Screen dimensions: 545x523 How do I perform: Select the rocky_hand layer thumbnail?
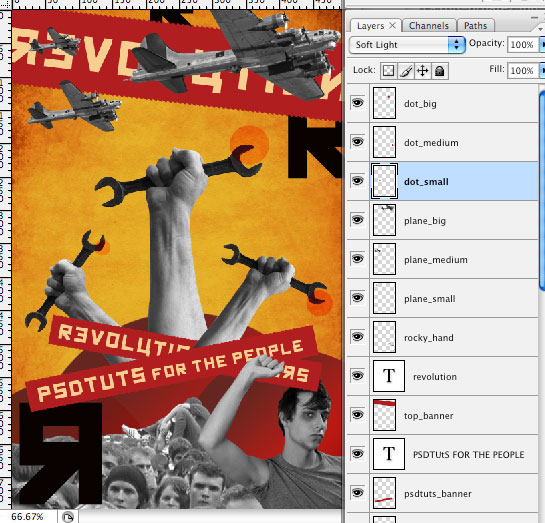click(x=384, y=337)
